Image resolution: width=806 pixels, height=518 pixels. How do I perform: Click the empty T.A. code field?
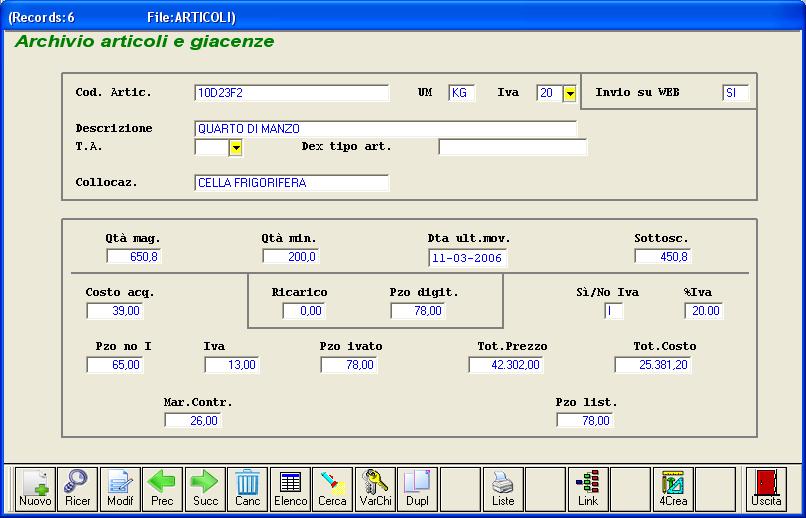[x=212, y=147]
